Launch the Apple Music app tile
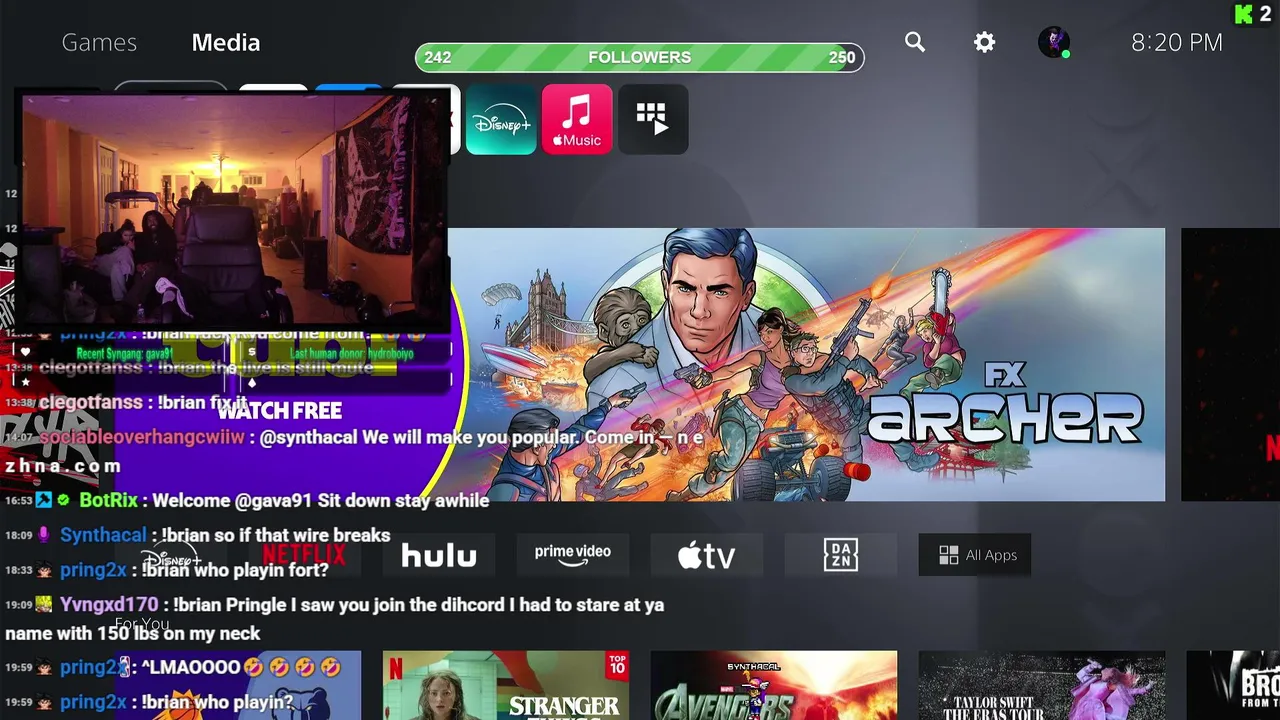The width and height of the screenshot is (1280, 720). [x=577, y=119]
